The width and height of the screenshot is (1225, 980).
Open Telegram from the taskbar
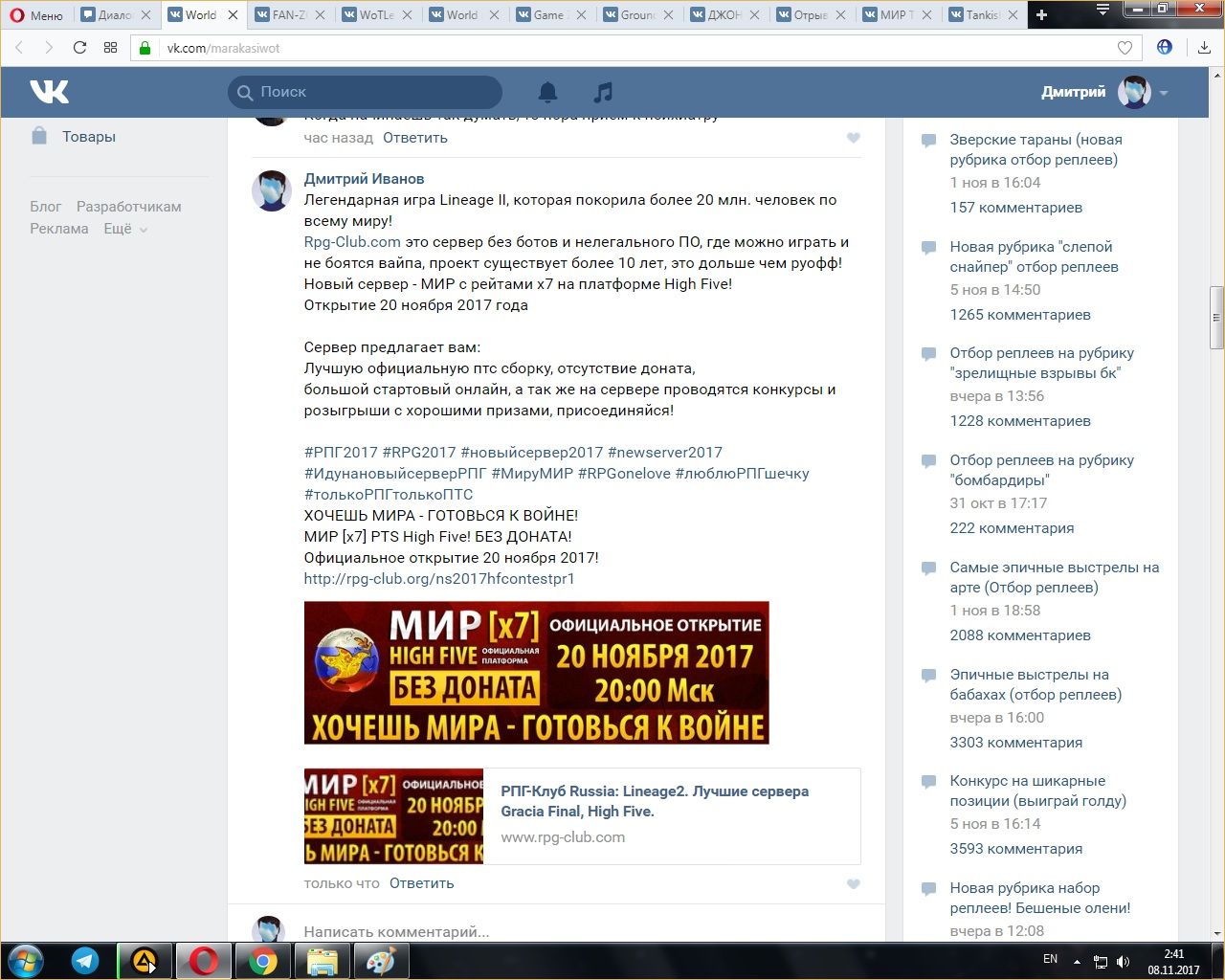click(x=85, y=960)
